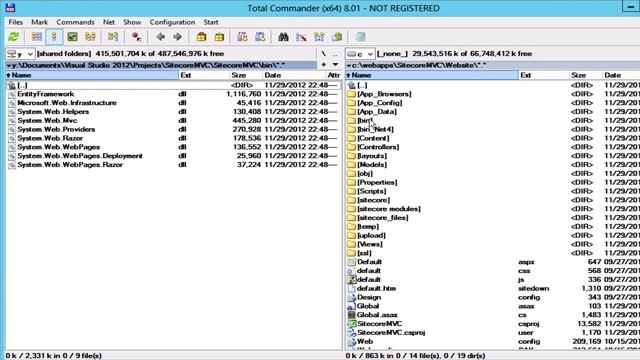This screenshot has height=360, width=640.
Task: Open the Show menu
Action: coord(132,22)
